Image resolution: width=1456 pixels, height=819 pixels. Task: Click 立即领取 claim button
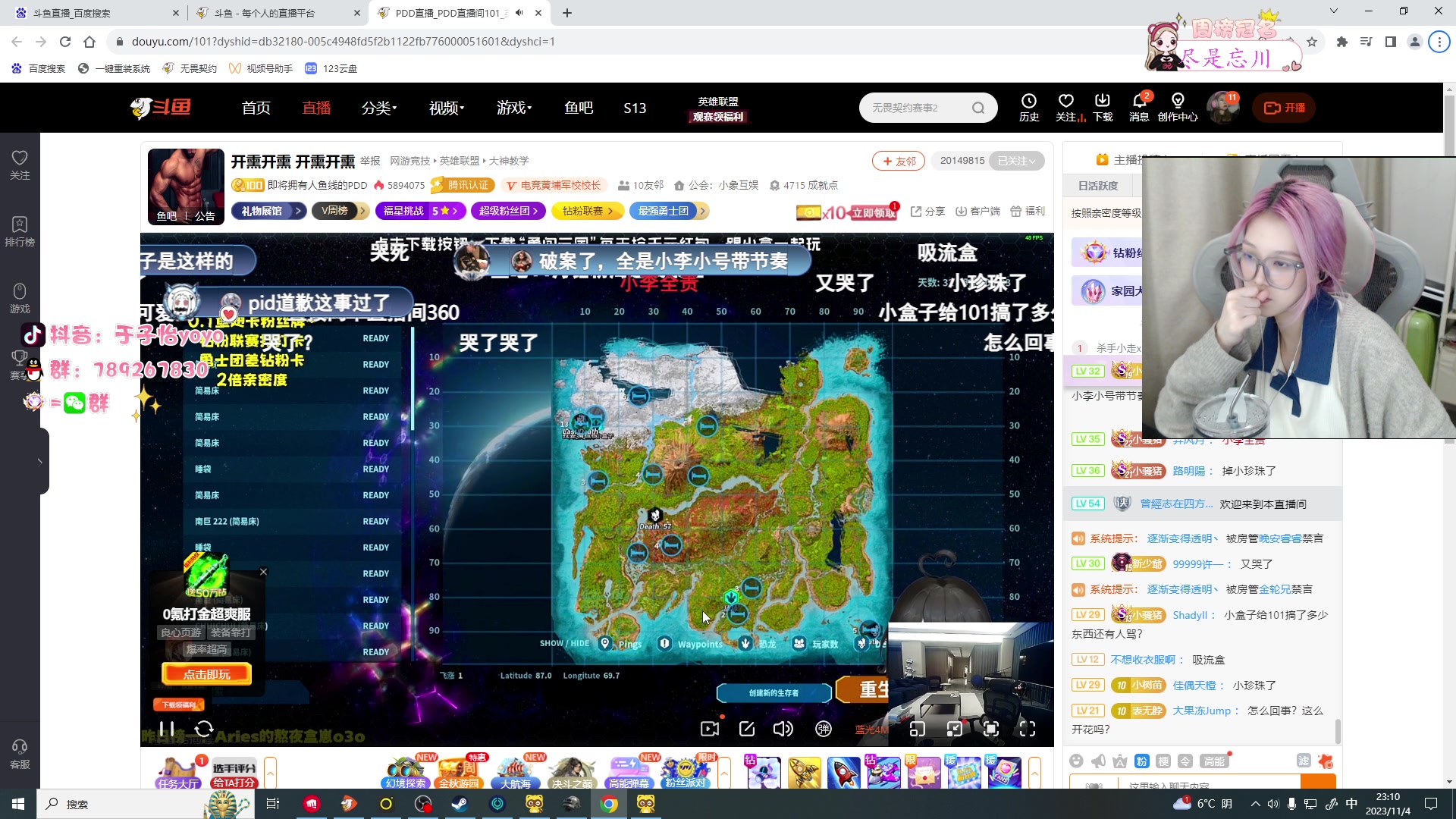click(x=873, y=213)
